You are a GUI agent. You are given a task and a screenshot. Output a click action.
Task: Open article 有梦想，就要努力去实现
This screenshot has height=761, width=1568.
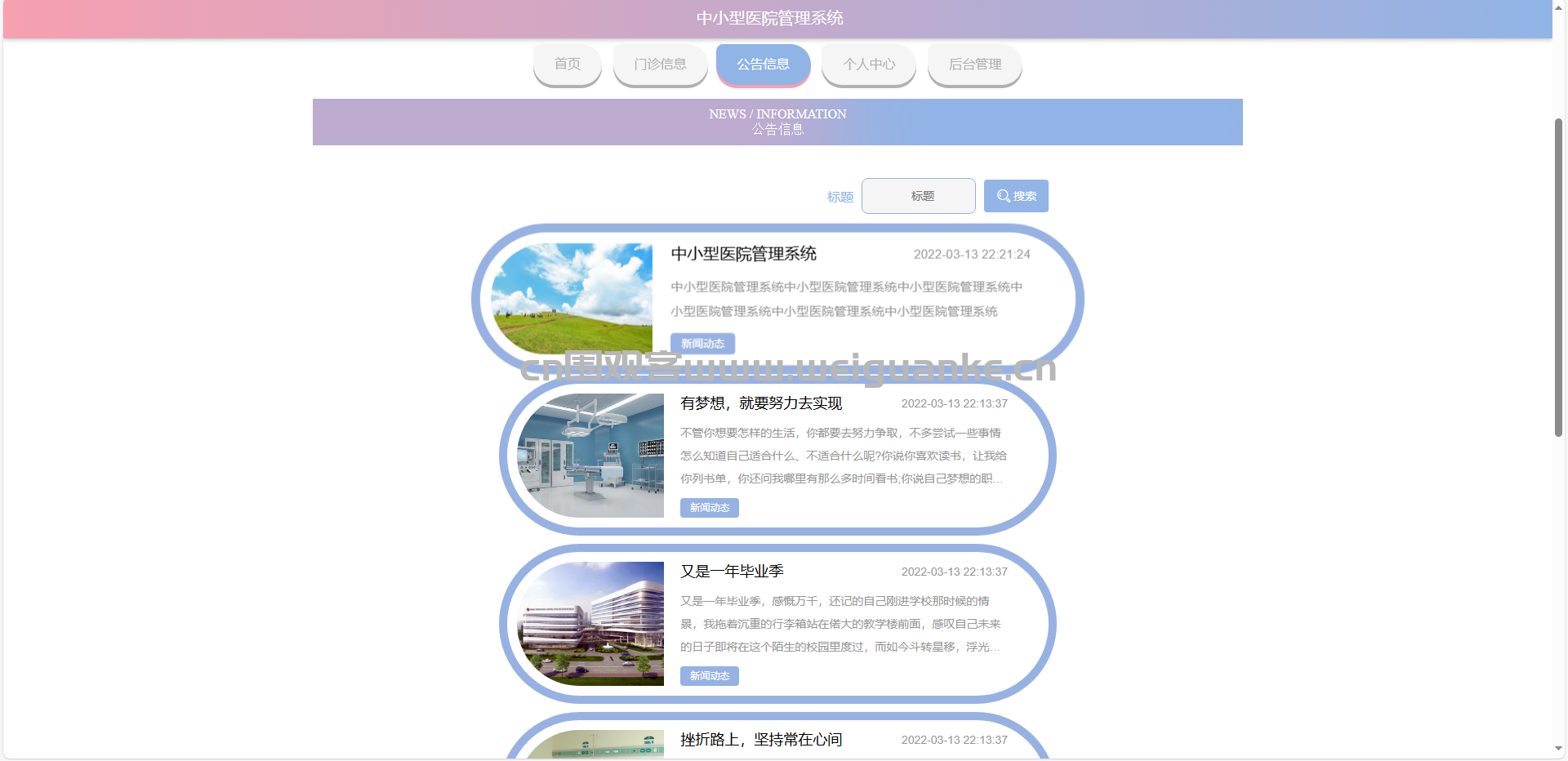[x=761, y=403]
